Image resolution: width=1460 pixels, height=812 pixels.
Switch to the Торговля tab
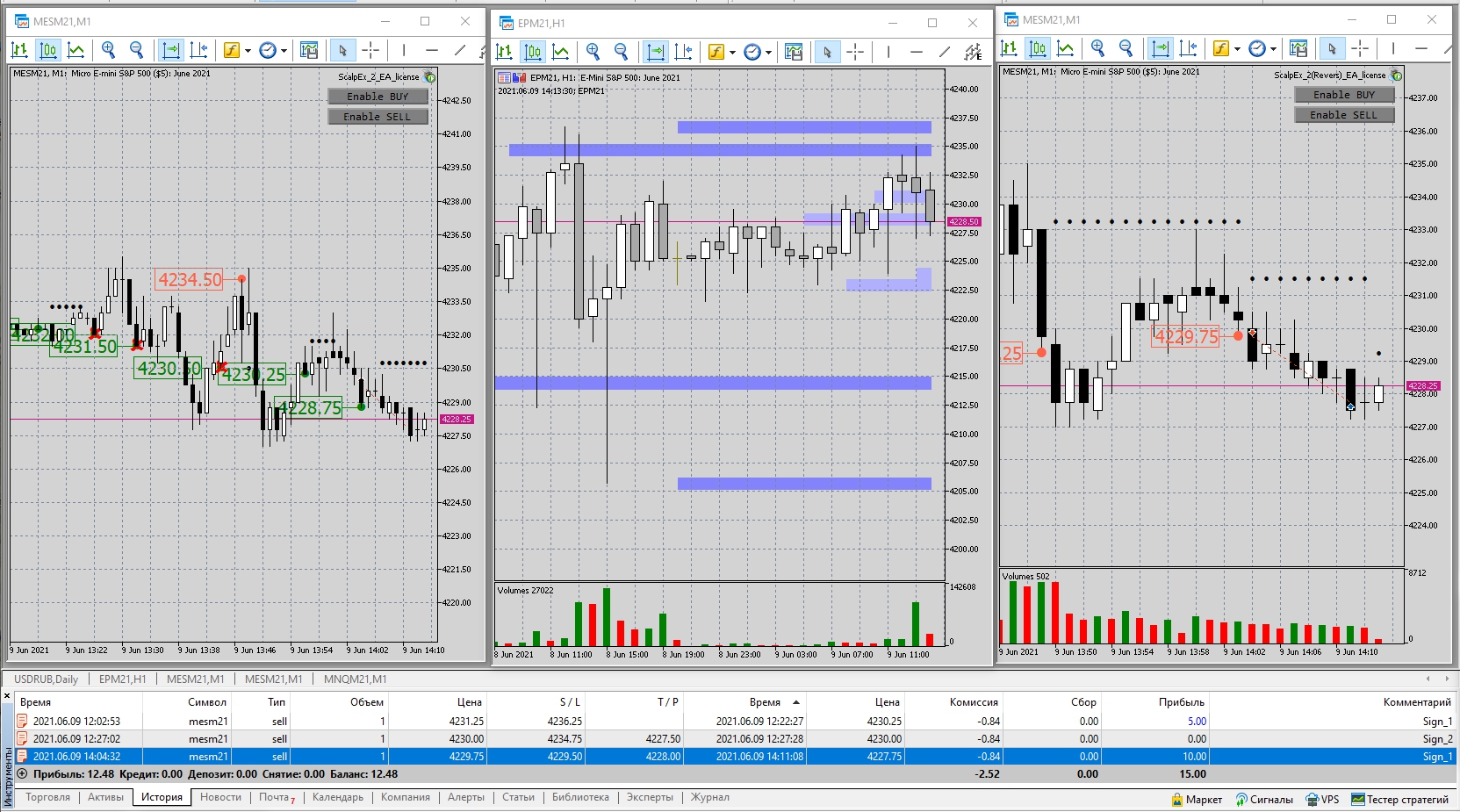pos(48,797)
